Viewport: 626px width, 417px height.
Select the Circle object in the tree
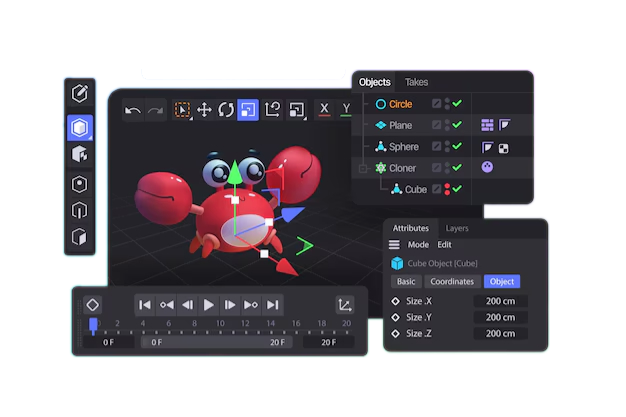(x=400, y=104)
